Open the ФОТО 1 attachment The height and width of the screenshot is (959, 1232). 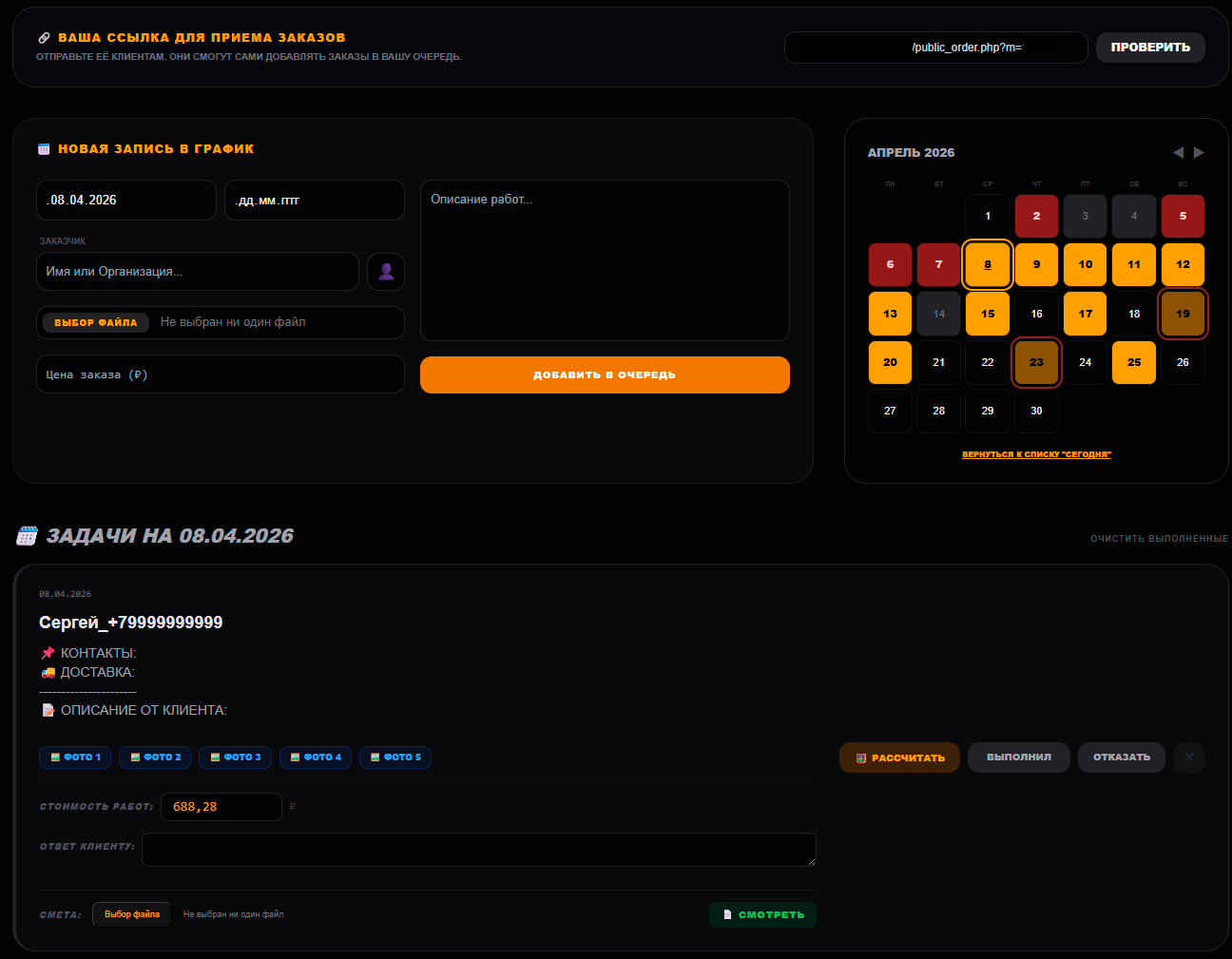[x=75, y=758]
